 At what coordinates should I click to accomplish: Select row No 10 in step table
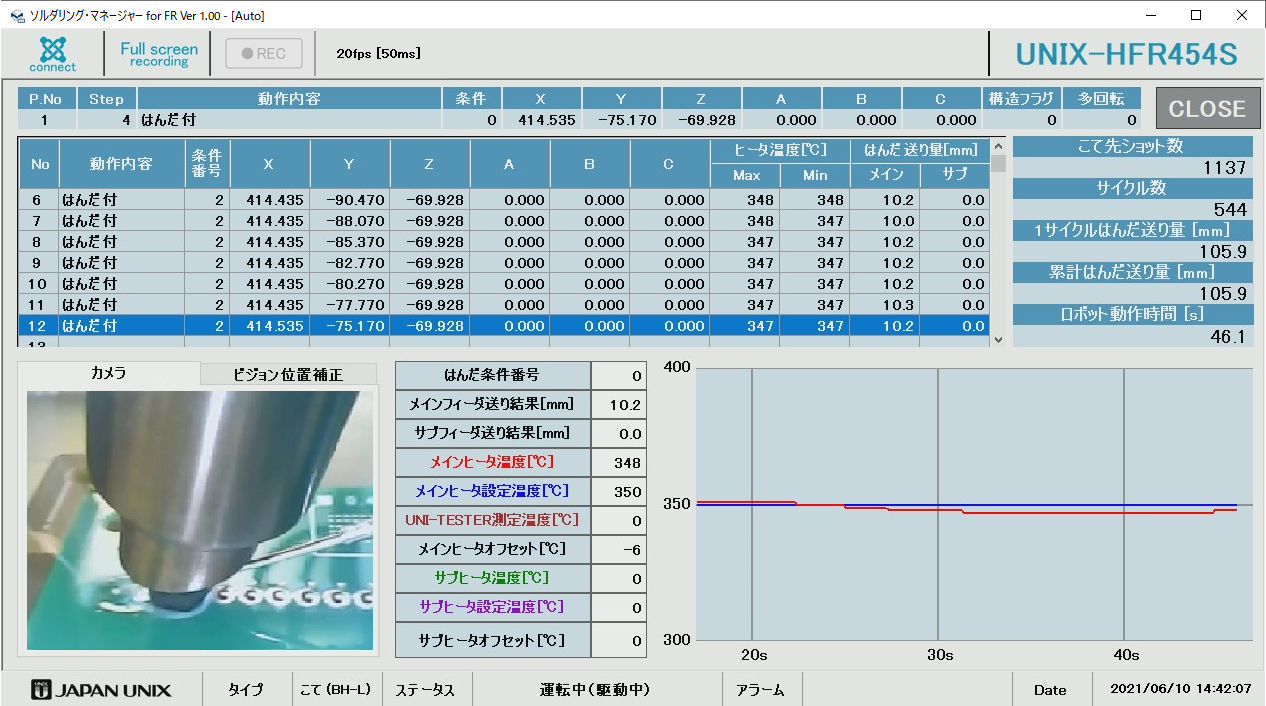(x=504, y=284)
